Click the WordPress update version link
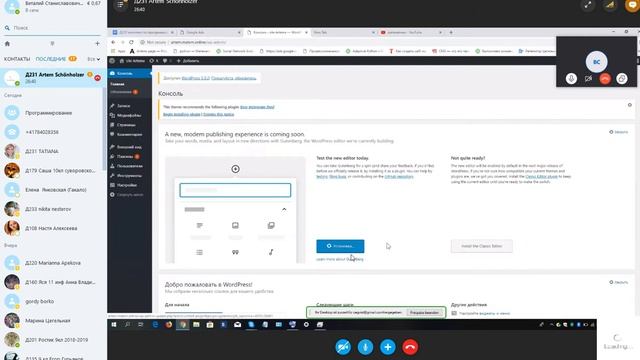 (196, 78)
